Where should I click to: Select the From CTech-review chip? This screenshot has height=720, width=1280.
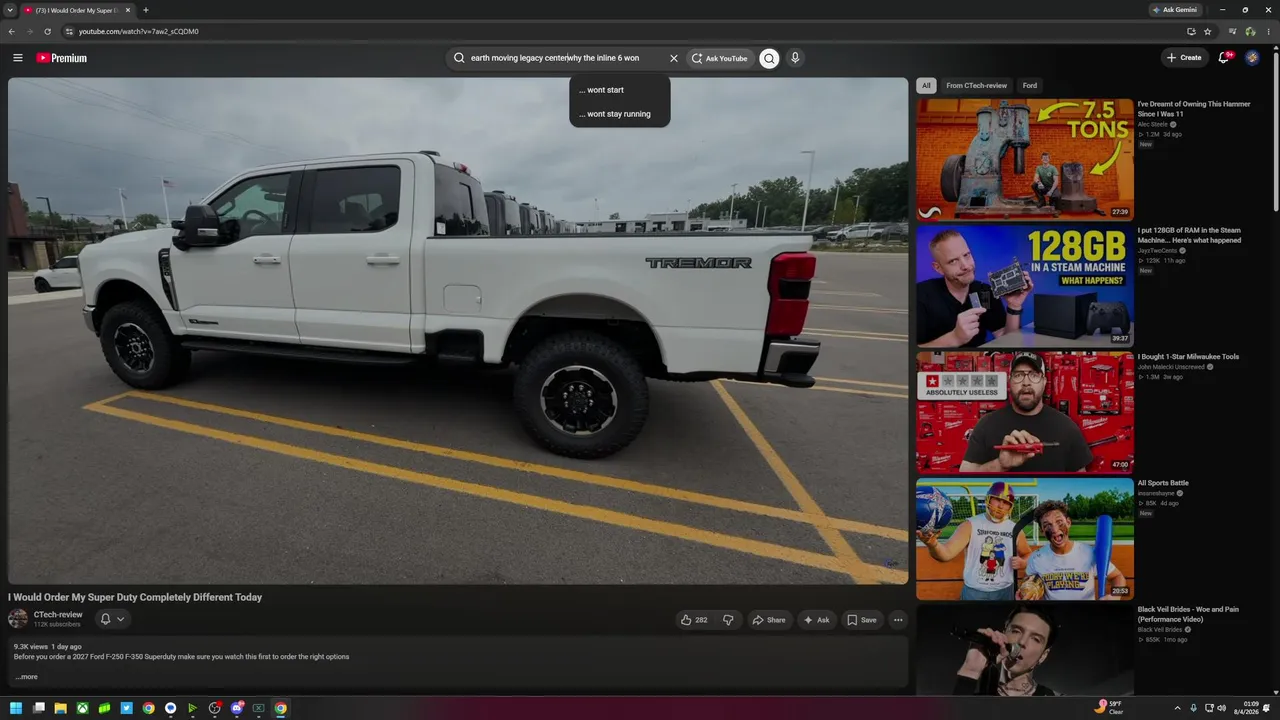click(x=977, y=86)
